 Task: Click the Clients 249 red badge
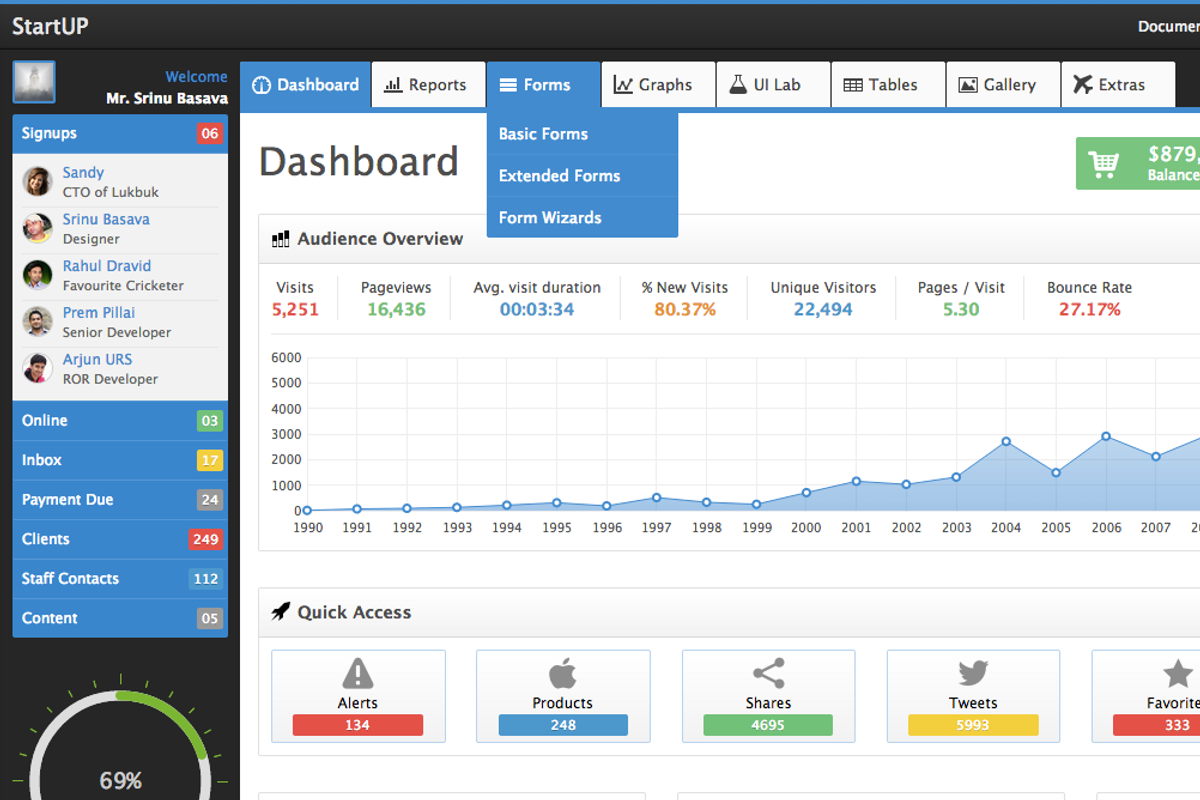205,539
